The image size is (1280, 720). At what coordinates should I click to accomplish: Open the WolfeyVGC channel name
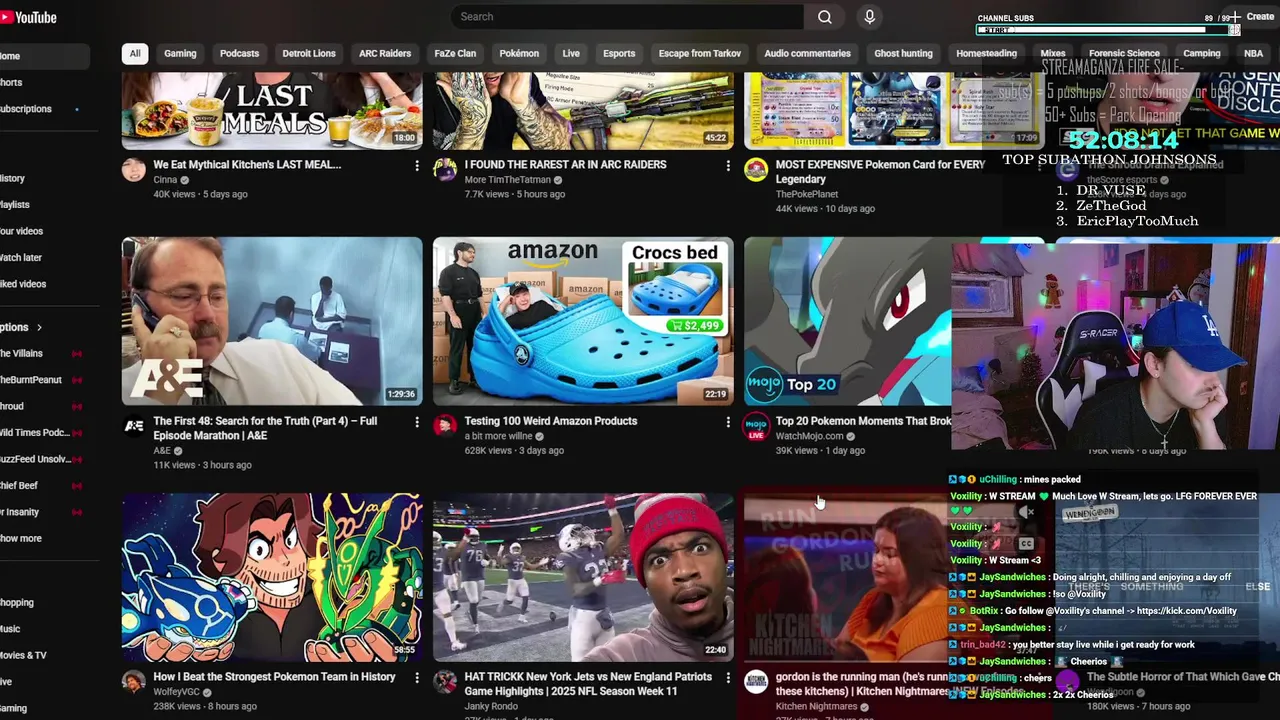point(177,692)
